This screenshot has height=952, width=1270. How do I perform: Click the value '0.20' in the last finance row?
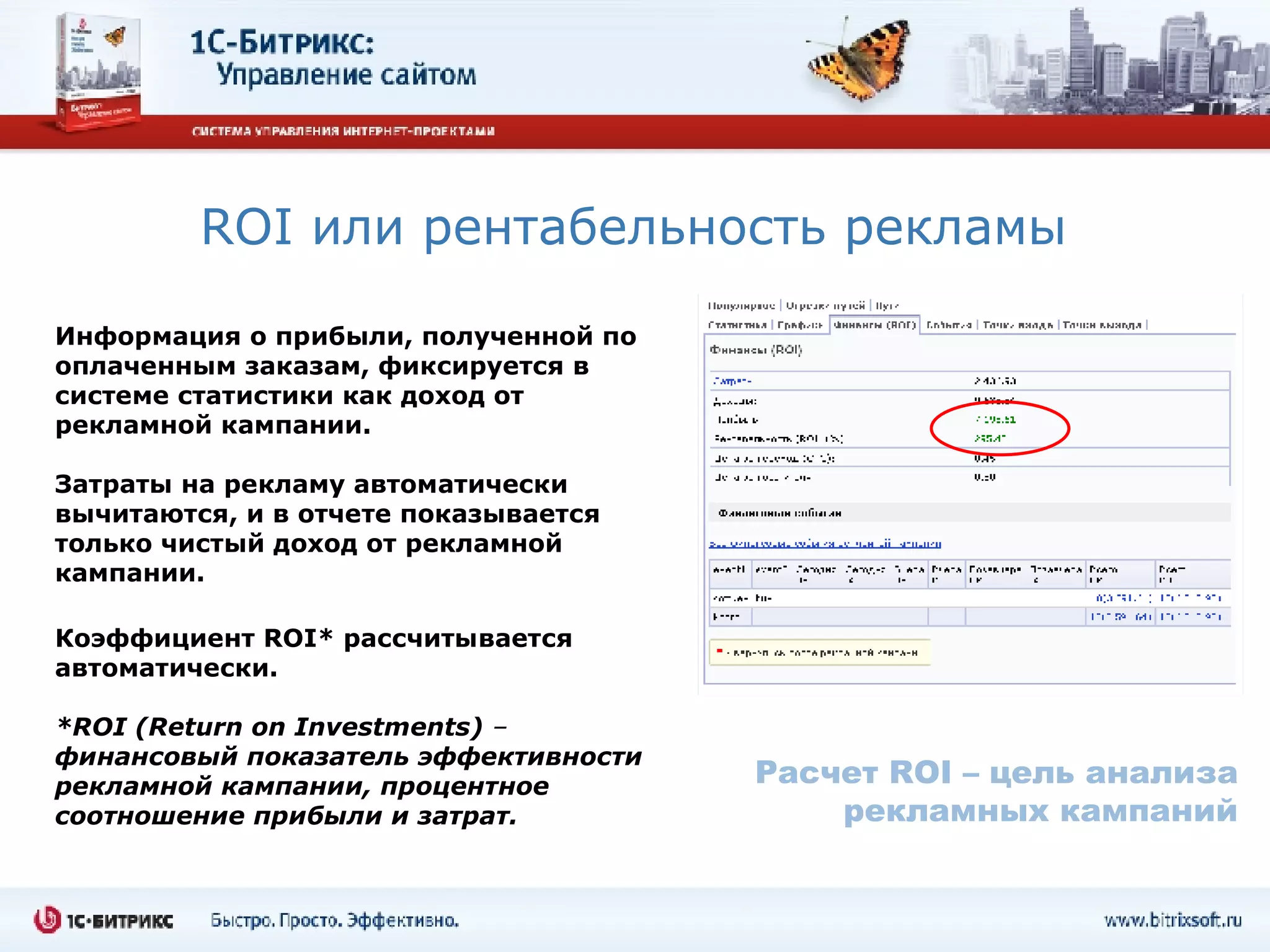pyautogui.click(x=985, y=477)
